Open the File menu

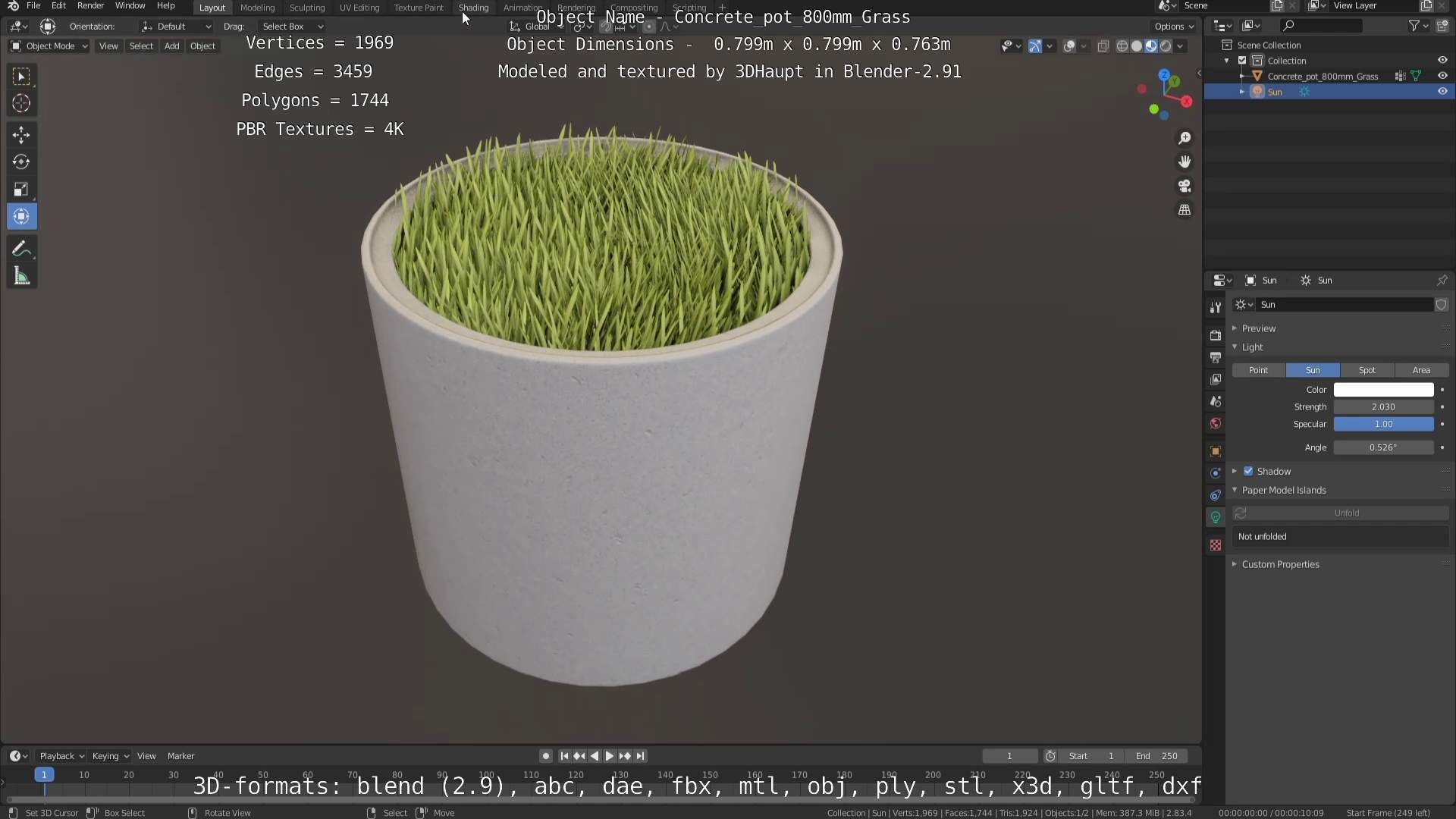point(33,6)
